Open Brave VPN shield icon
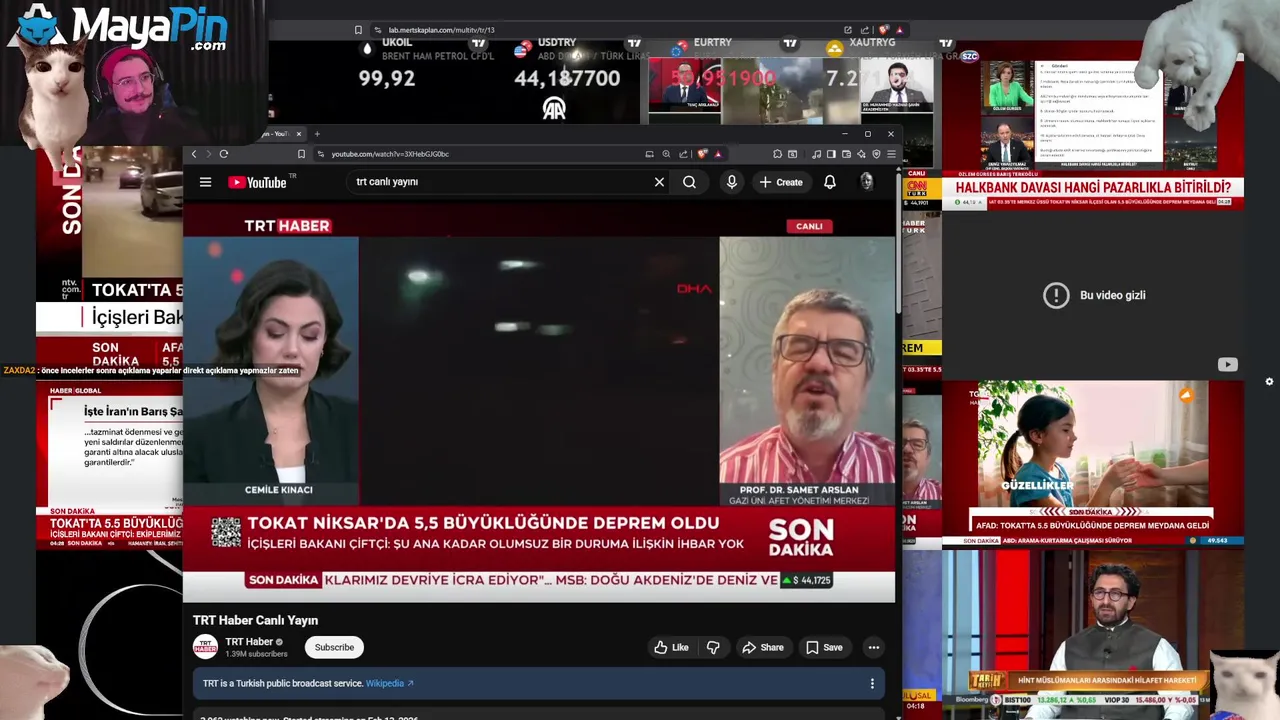The height and width of the screenshot is (720, 1280). click(876, 154)
